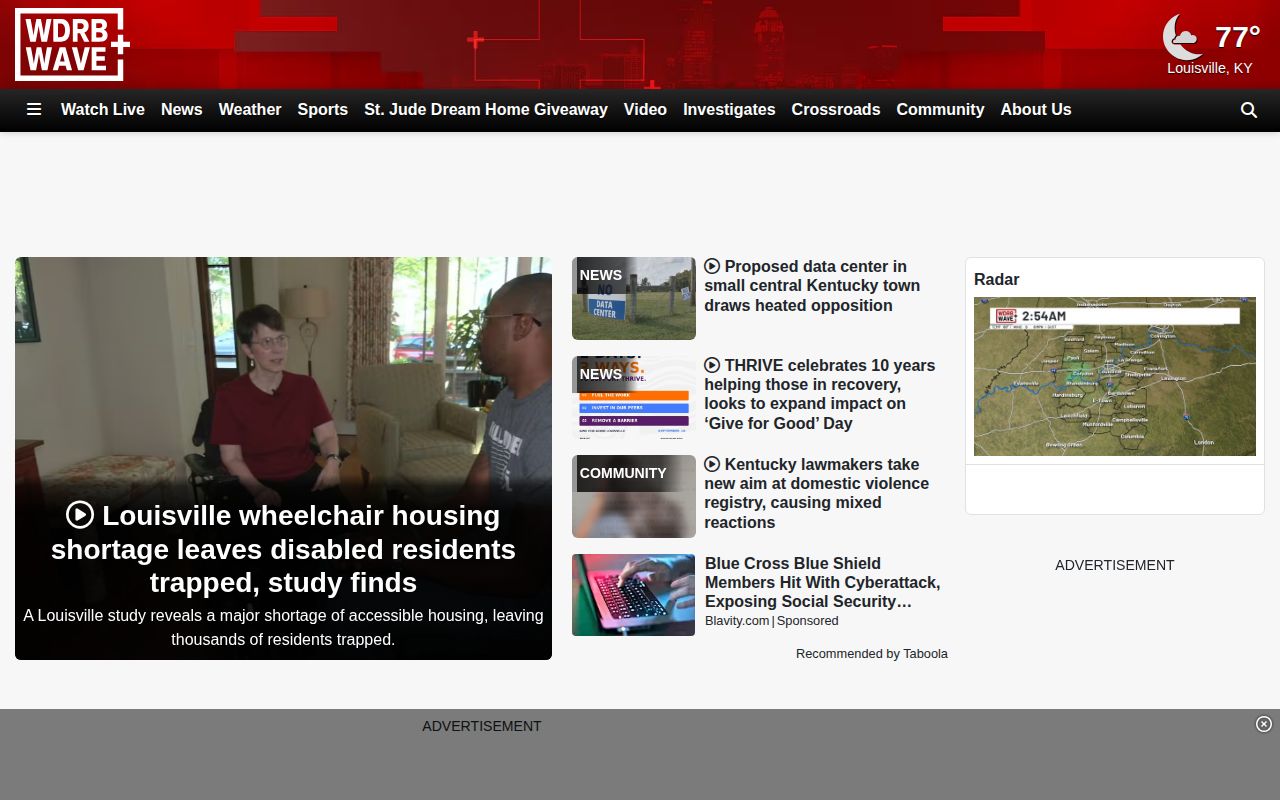
Task: Go to the Weather section
Action: click(250, 110)
